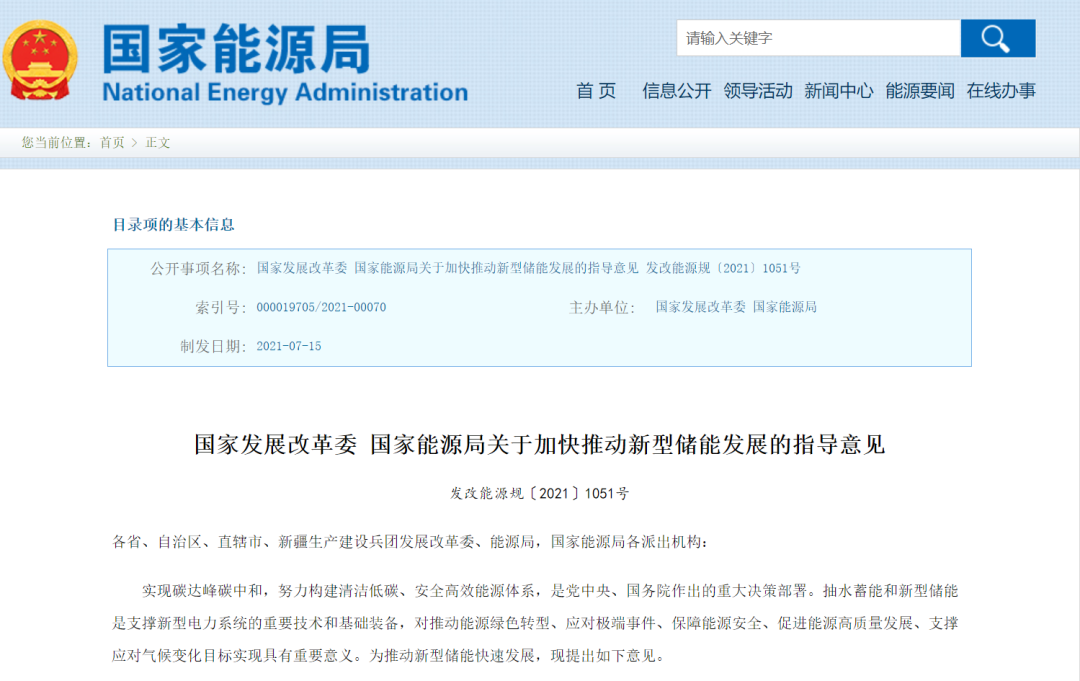Click the paragraph line starting 是支撑新型电力系统

pos(535,623)
